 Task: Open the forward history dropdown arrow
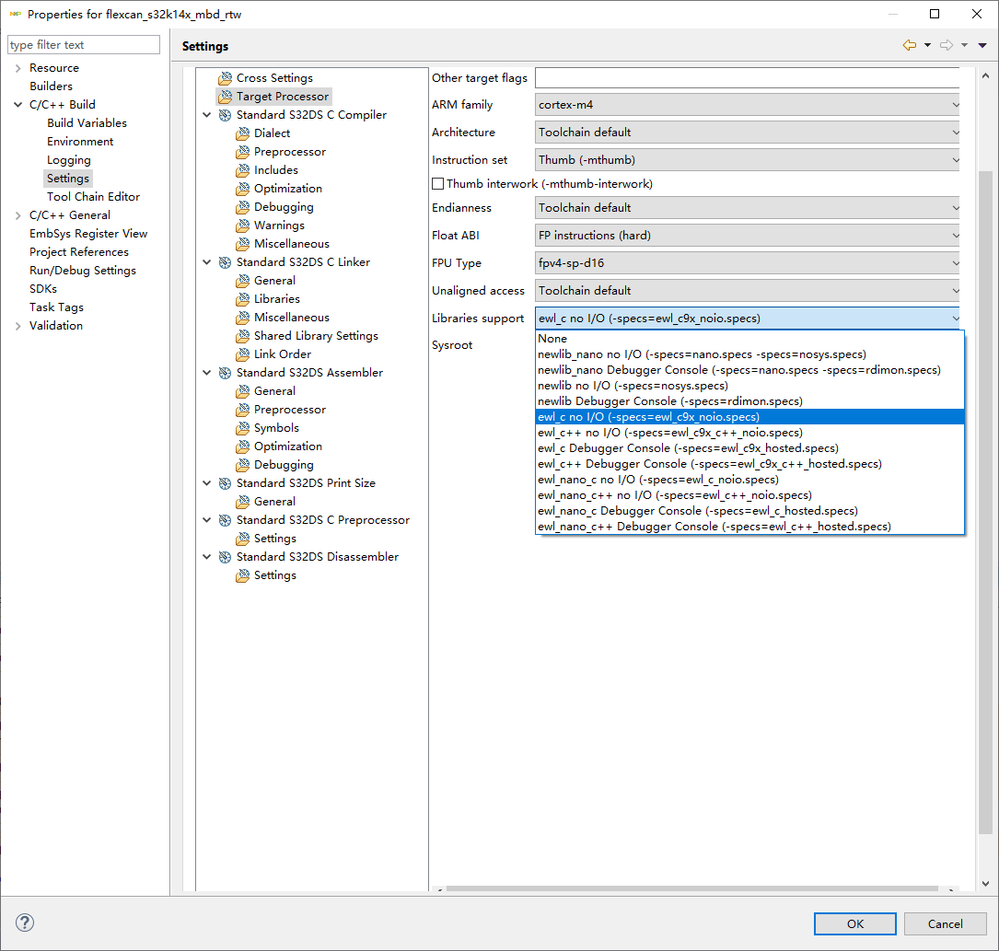click(964, 45)
